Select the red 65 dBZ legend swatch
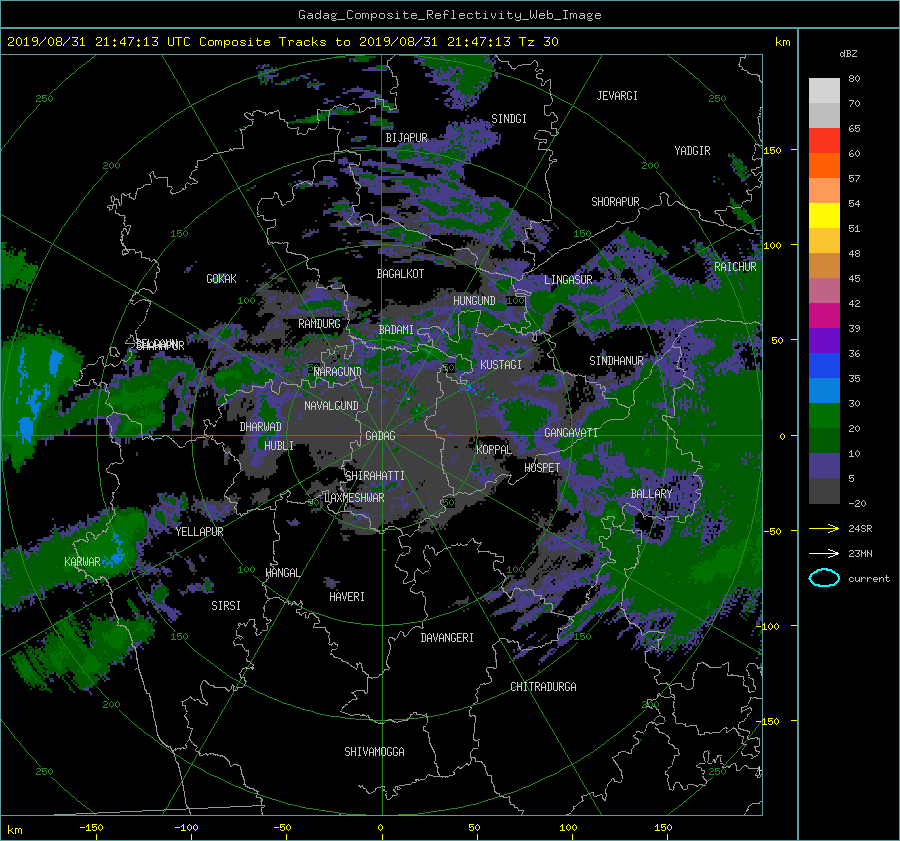 click(824, 140)
